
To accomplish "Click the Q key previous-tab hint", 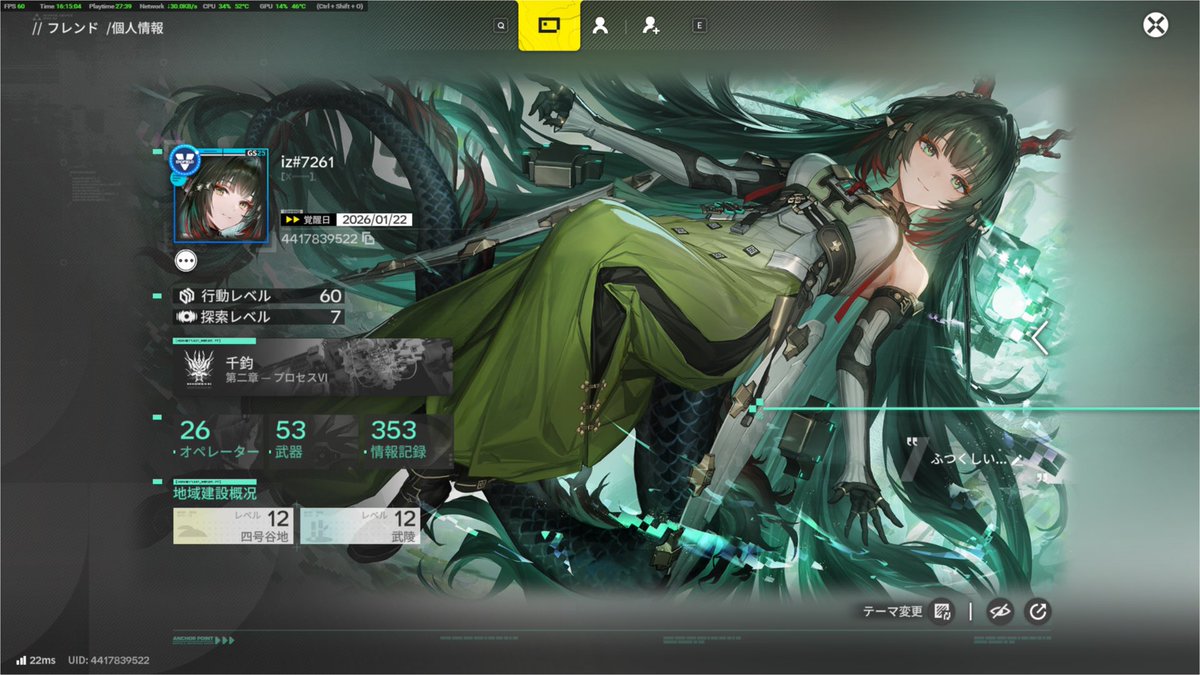I will pos(500,26).
